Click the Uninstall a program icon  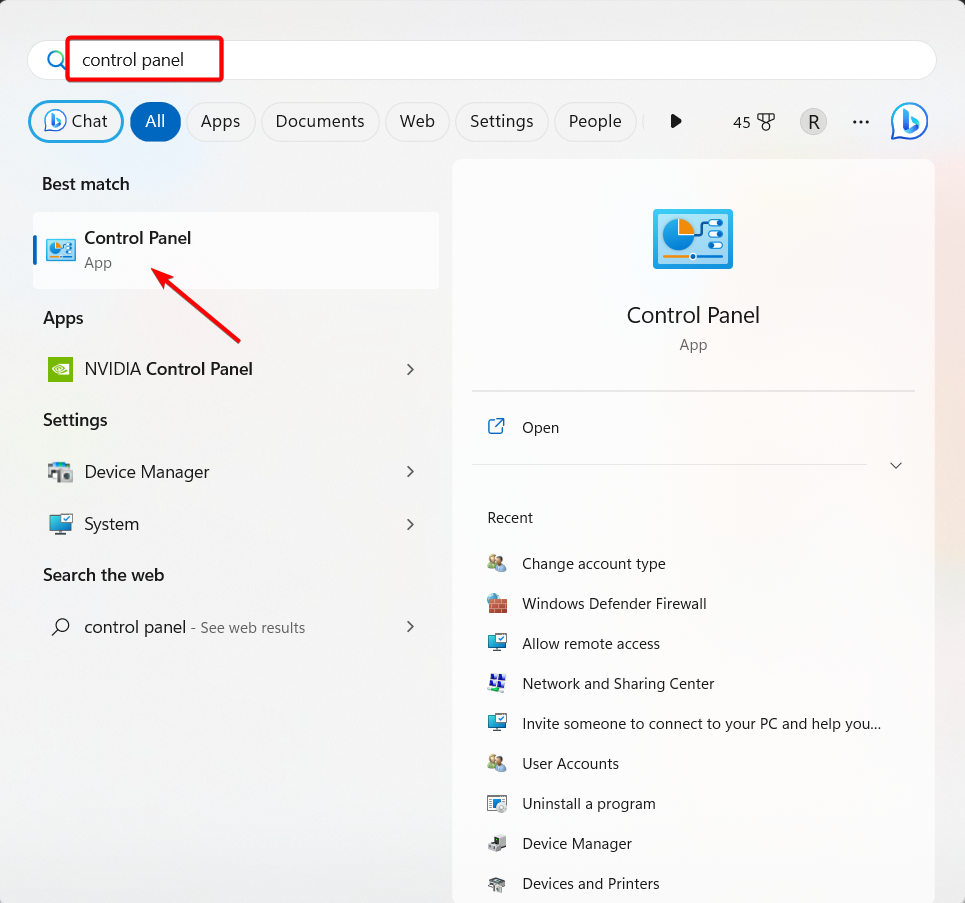click(497, 803)
